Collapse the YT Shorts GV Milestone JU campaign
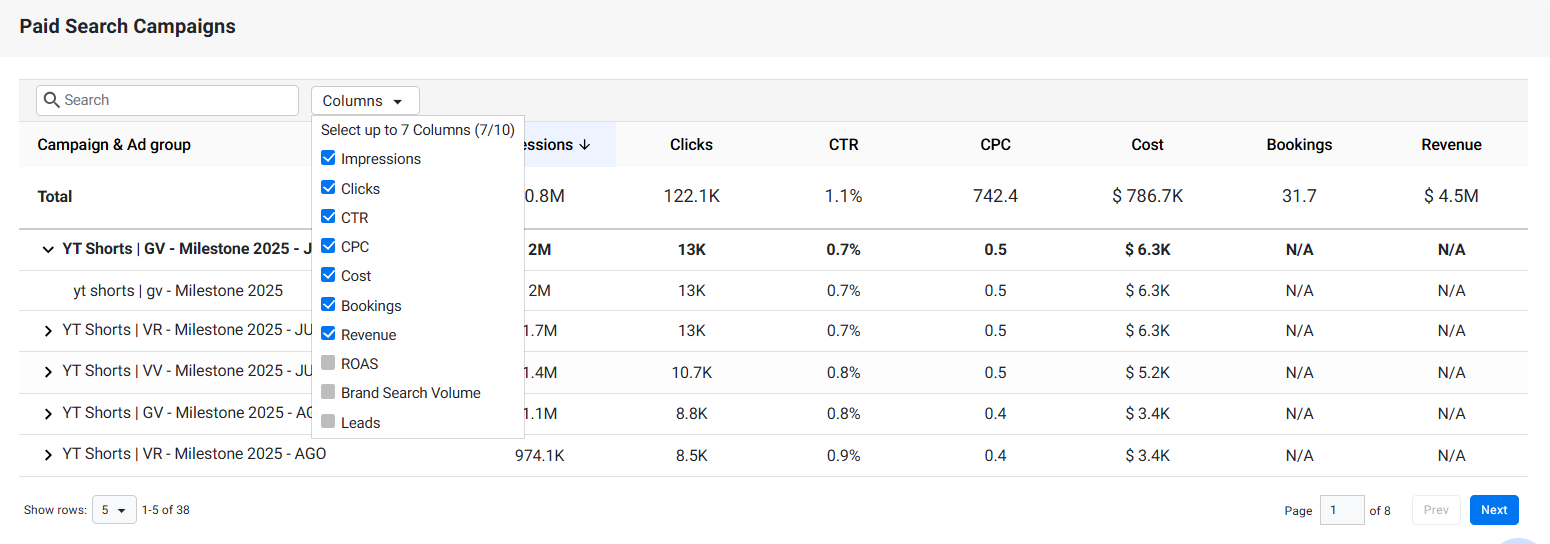1550x544 pixels. tap(48, 249)
